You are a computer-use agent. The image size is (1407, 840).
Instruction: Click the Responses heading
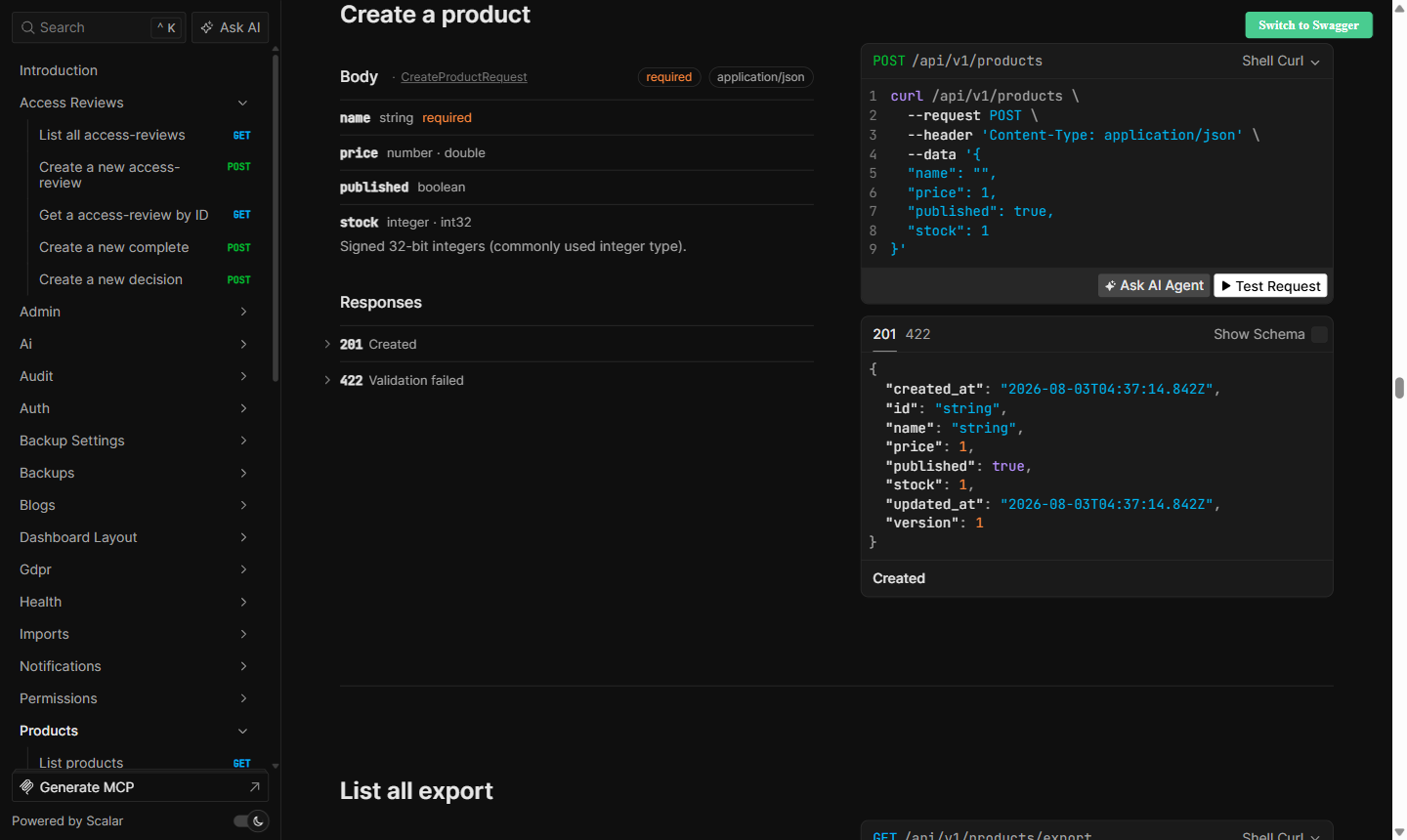pyautogui.click(x=381, y=303)
